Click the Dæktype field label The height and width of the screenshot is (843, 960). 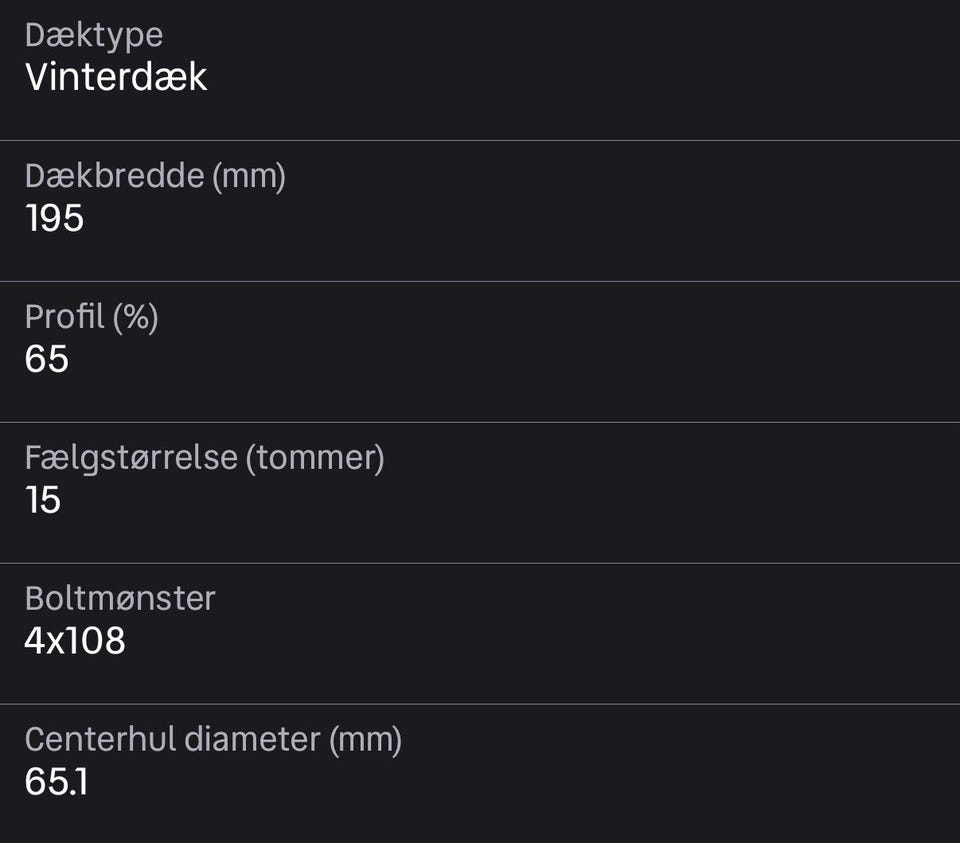pos(93,35)
